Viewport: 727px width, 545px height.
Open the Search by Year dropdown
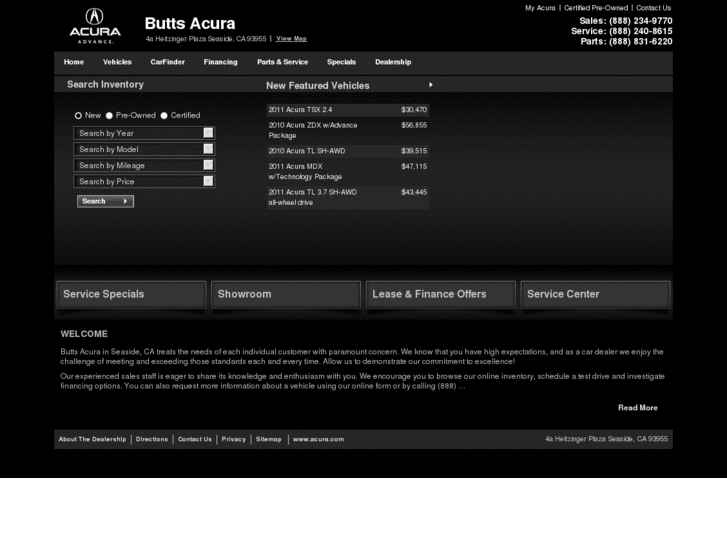tap(144, 133)
